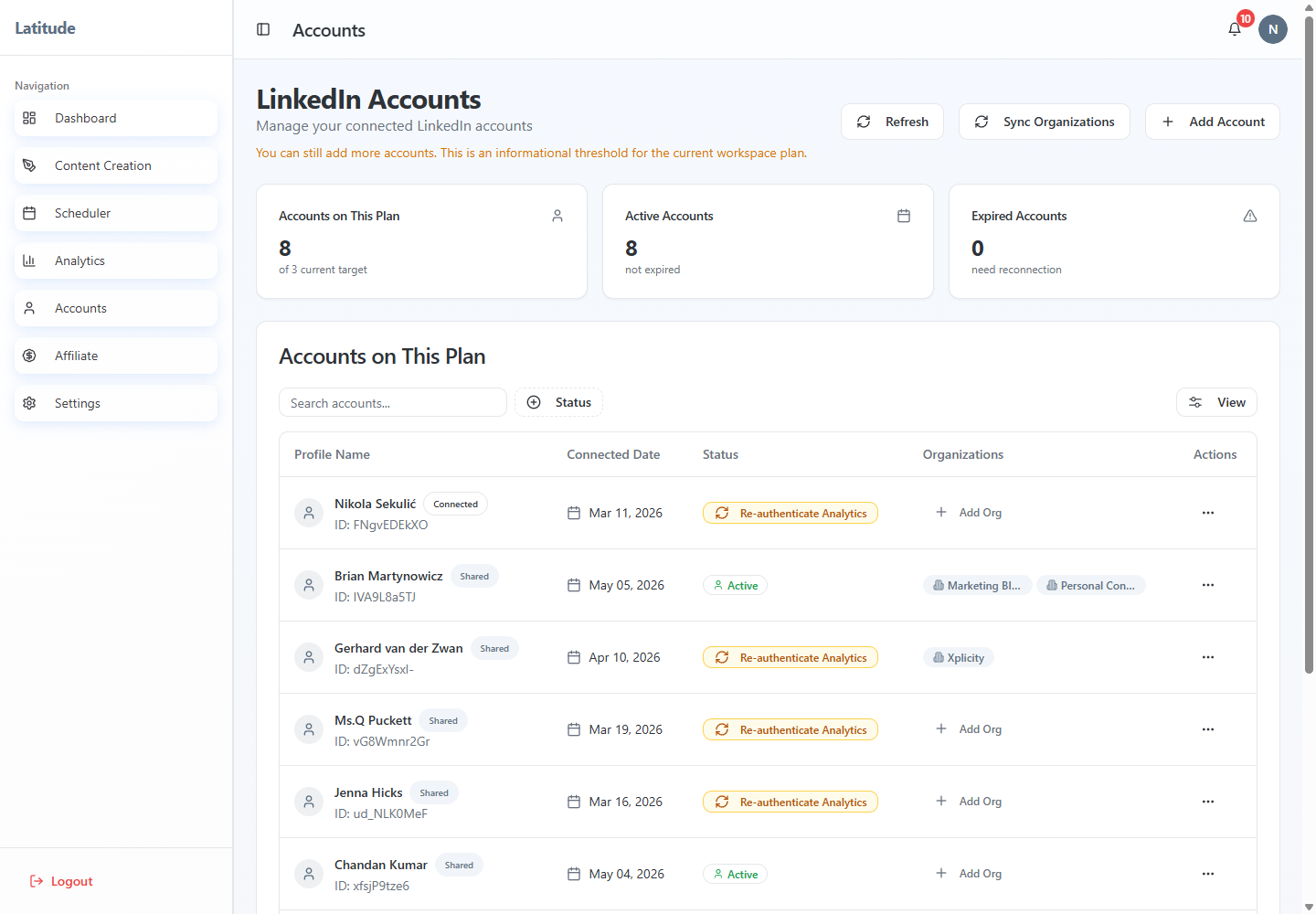
Task: Open Scheduler page
Action: [116, 213]
